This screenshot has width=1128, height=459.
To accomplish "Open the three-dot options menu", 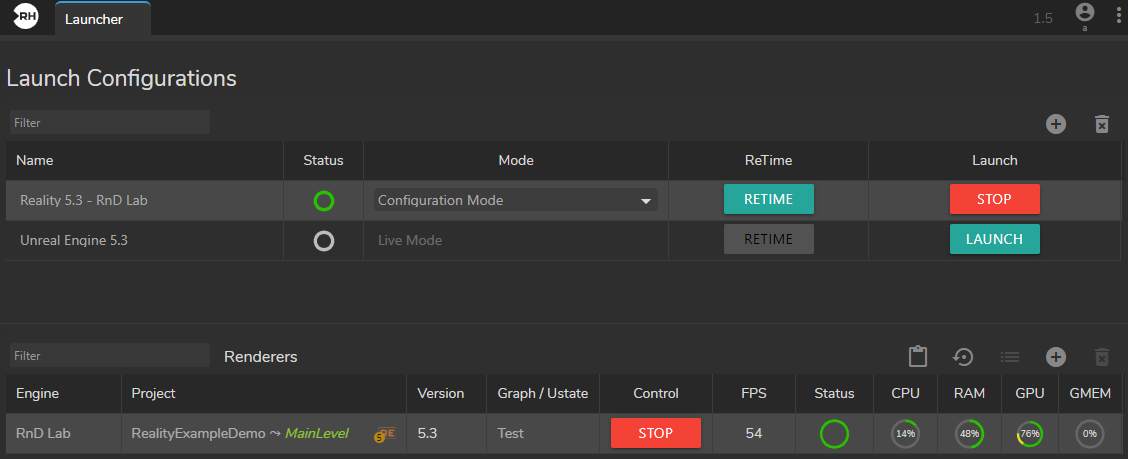I will click(1118, 16).
